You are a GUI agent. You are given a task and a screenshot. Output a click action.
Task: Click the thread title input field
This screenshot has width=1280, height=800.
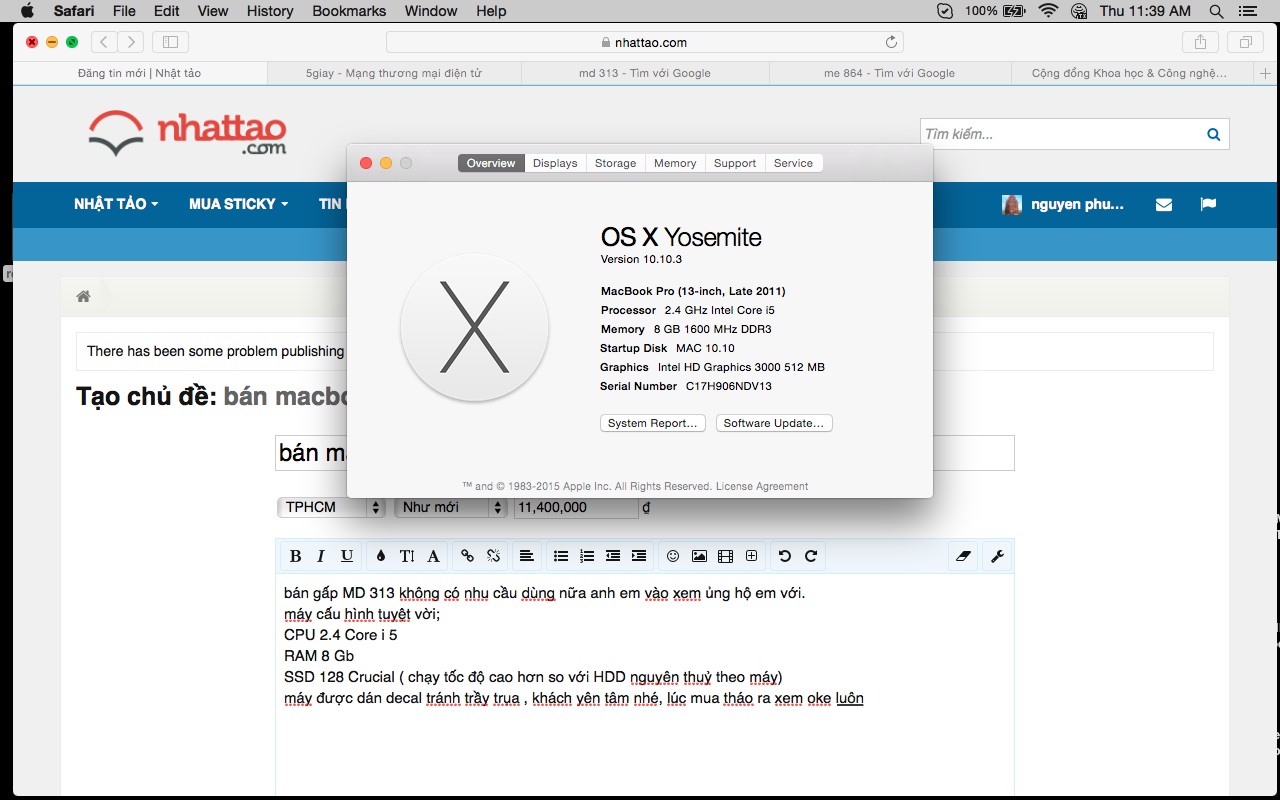645,453
